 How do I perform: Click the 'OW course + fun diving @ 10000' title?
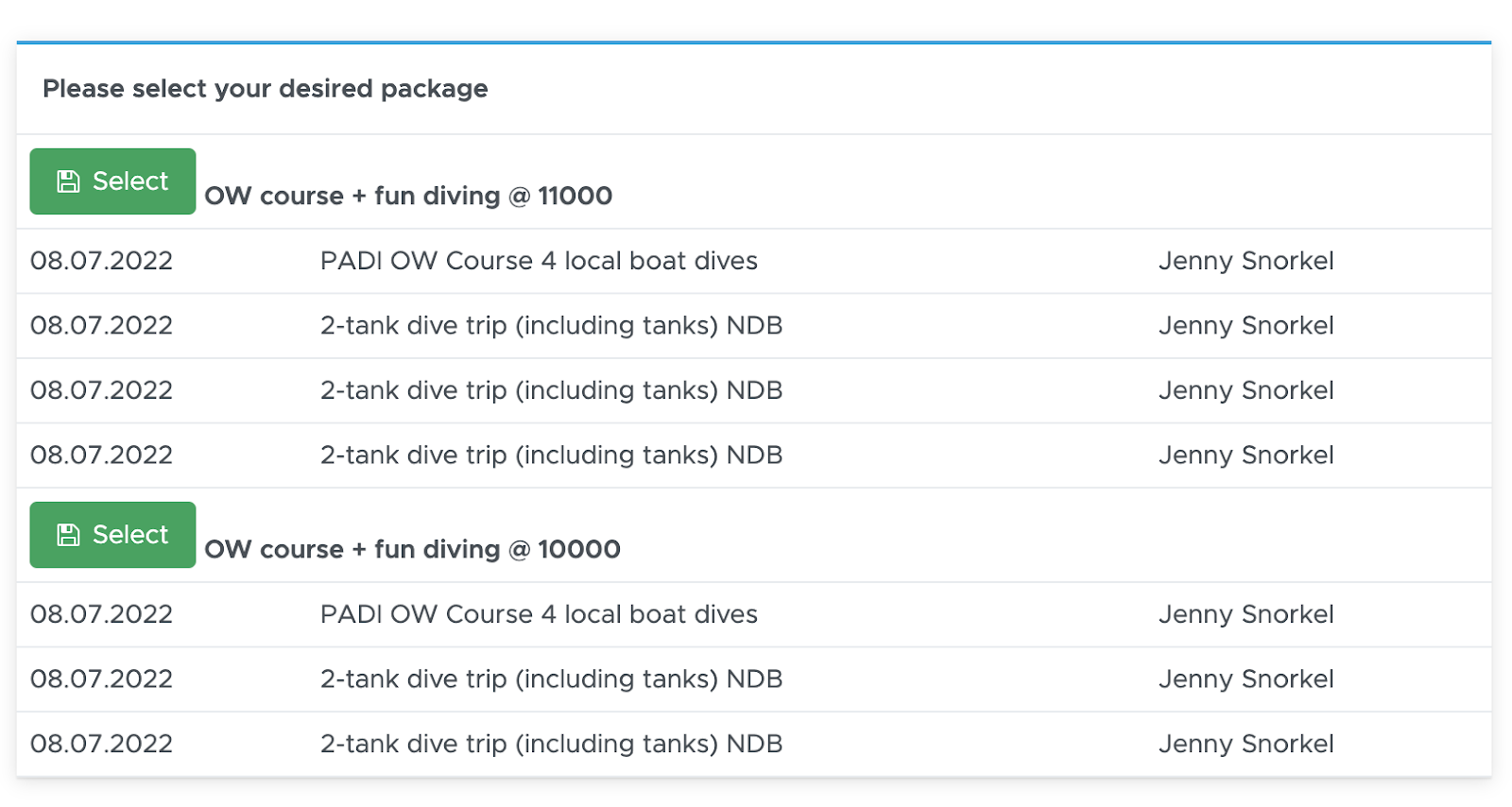[x=412, y=549]
